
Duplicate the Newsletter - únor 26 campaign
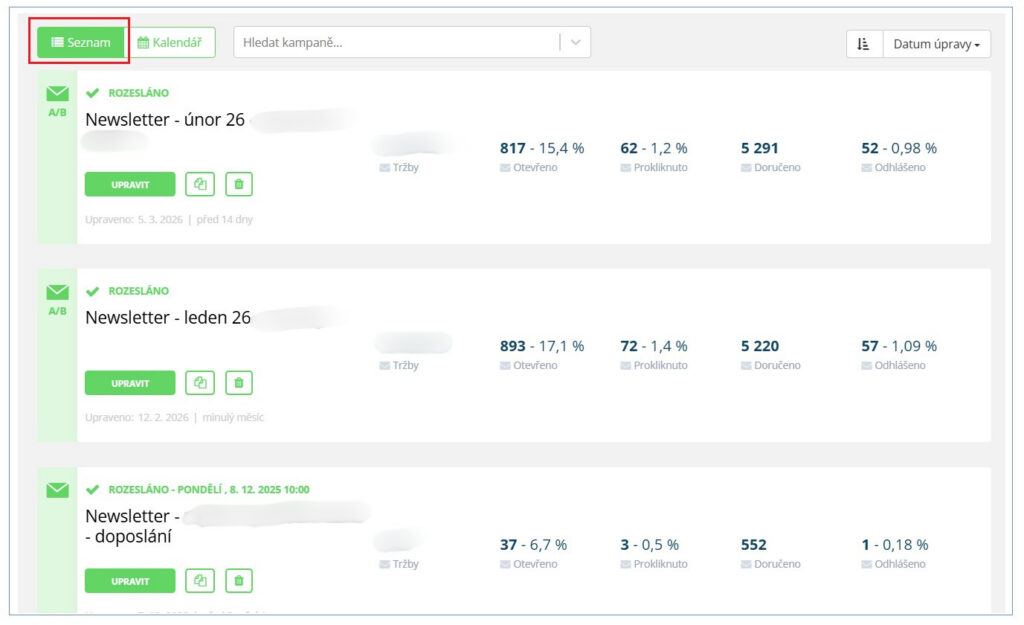pyautogui.click(x=200, y=184)
